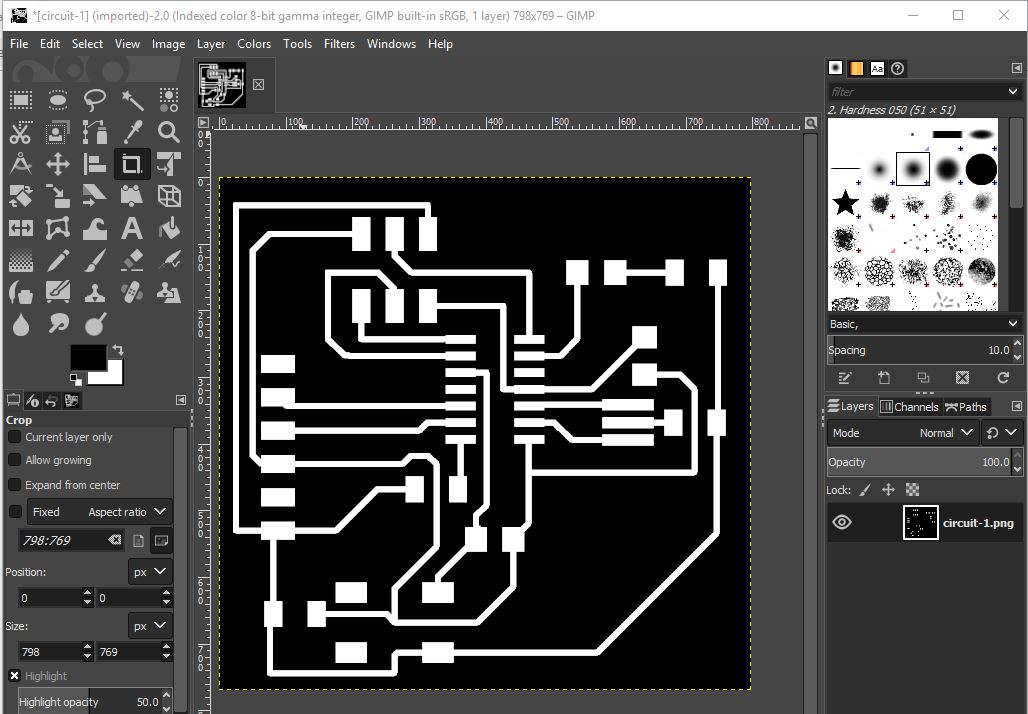This screenshot has height=714, width=1028.
Task: Select the Warp Transform tool
Action: [95, 228]
